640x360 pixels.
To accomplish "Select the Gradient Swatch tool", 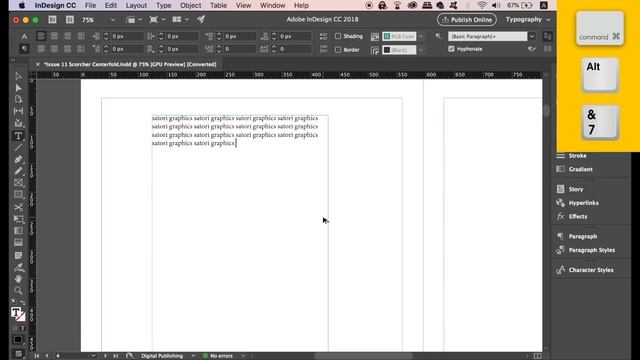I will click(x=18, y=231).
